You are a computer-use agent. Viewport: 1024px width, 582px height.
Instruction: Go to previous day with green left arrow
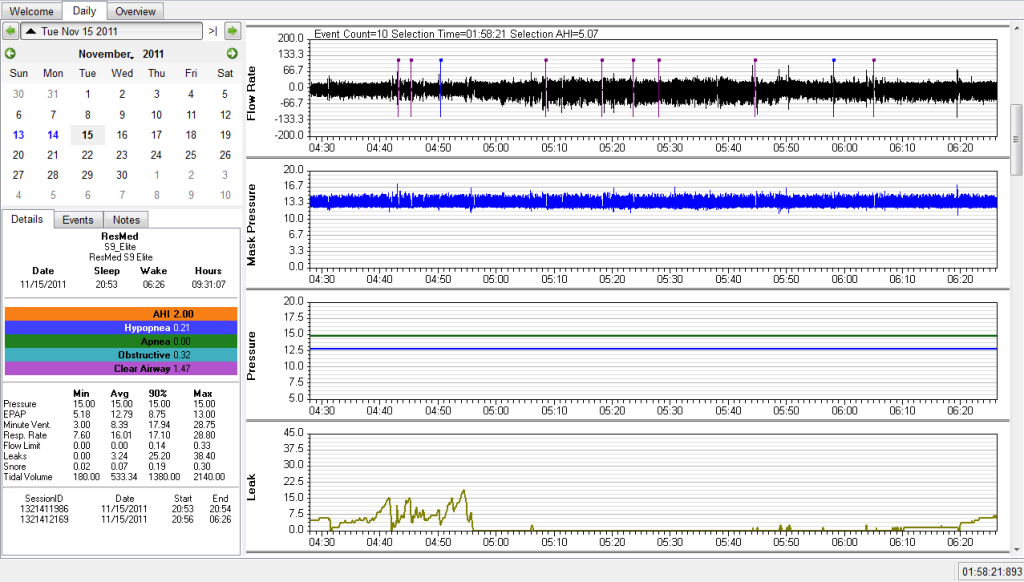[11, 31]
